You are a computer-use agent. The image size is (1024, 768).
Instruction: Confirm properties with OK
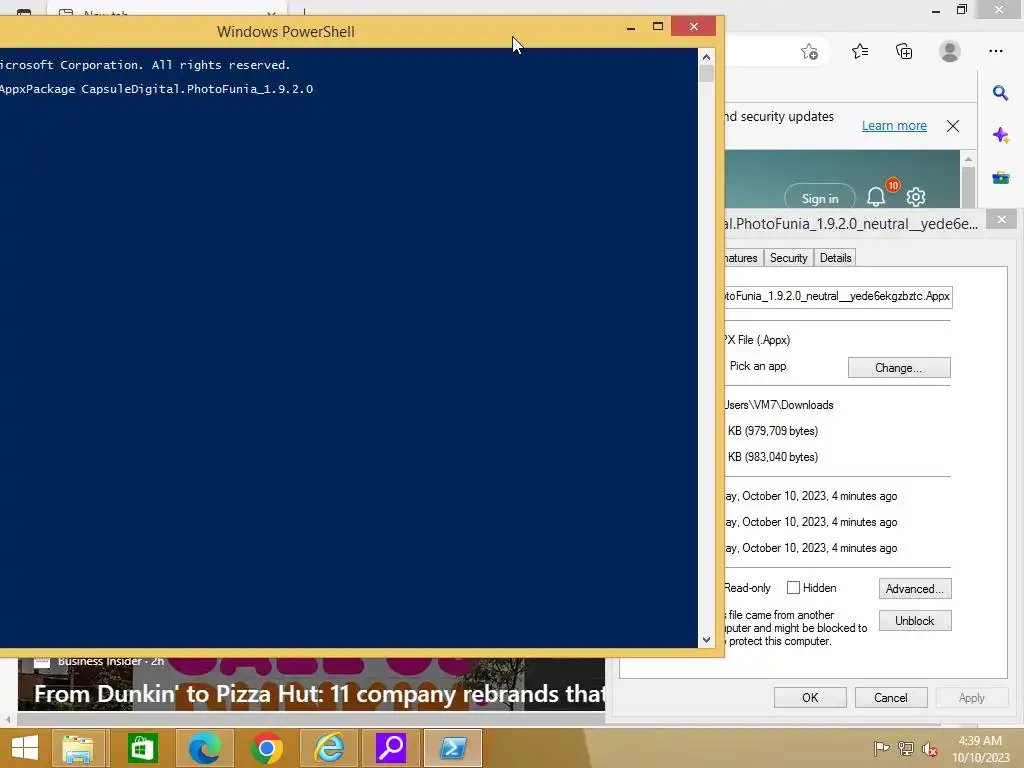[810, 697]
